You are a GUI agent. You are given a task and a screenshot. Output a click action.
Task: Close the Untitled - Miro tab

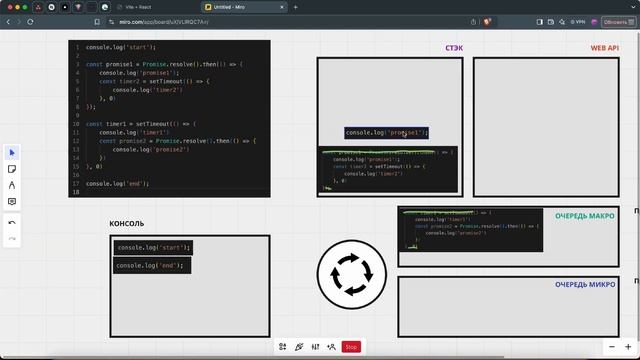[x=282, y=7]
